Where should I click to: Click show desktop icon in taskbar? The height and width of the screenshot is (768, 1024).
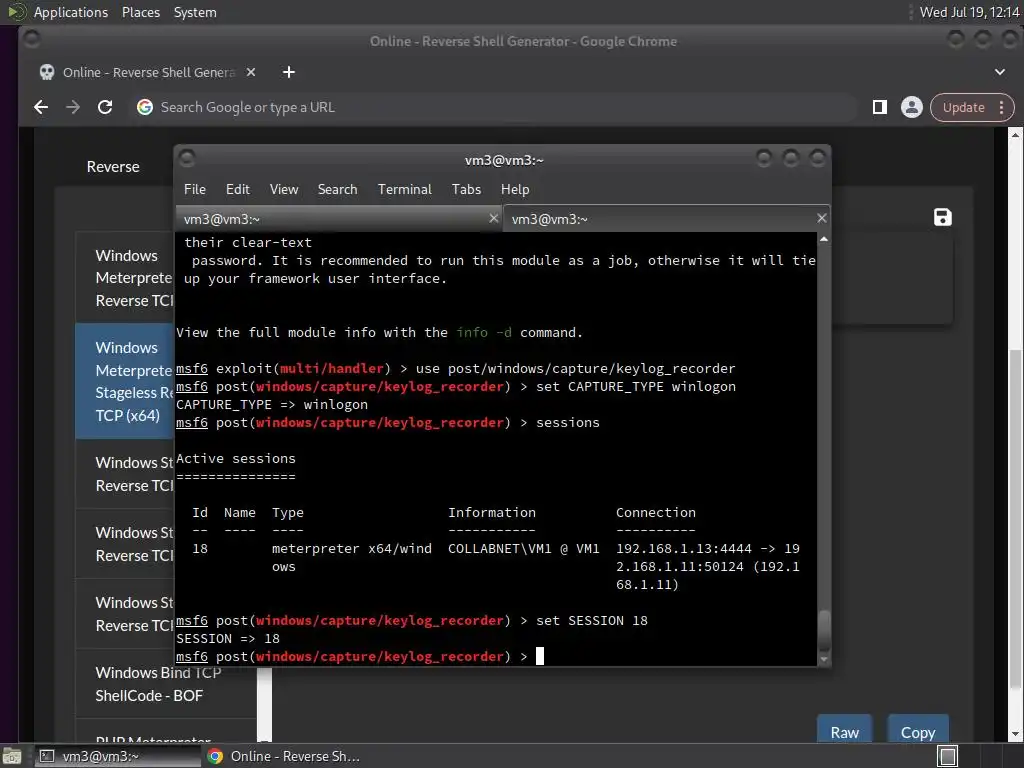tap(12, 756)
